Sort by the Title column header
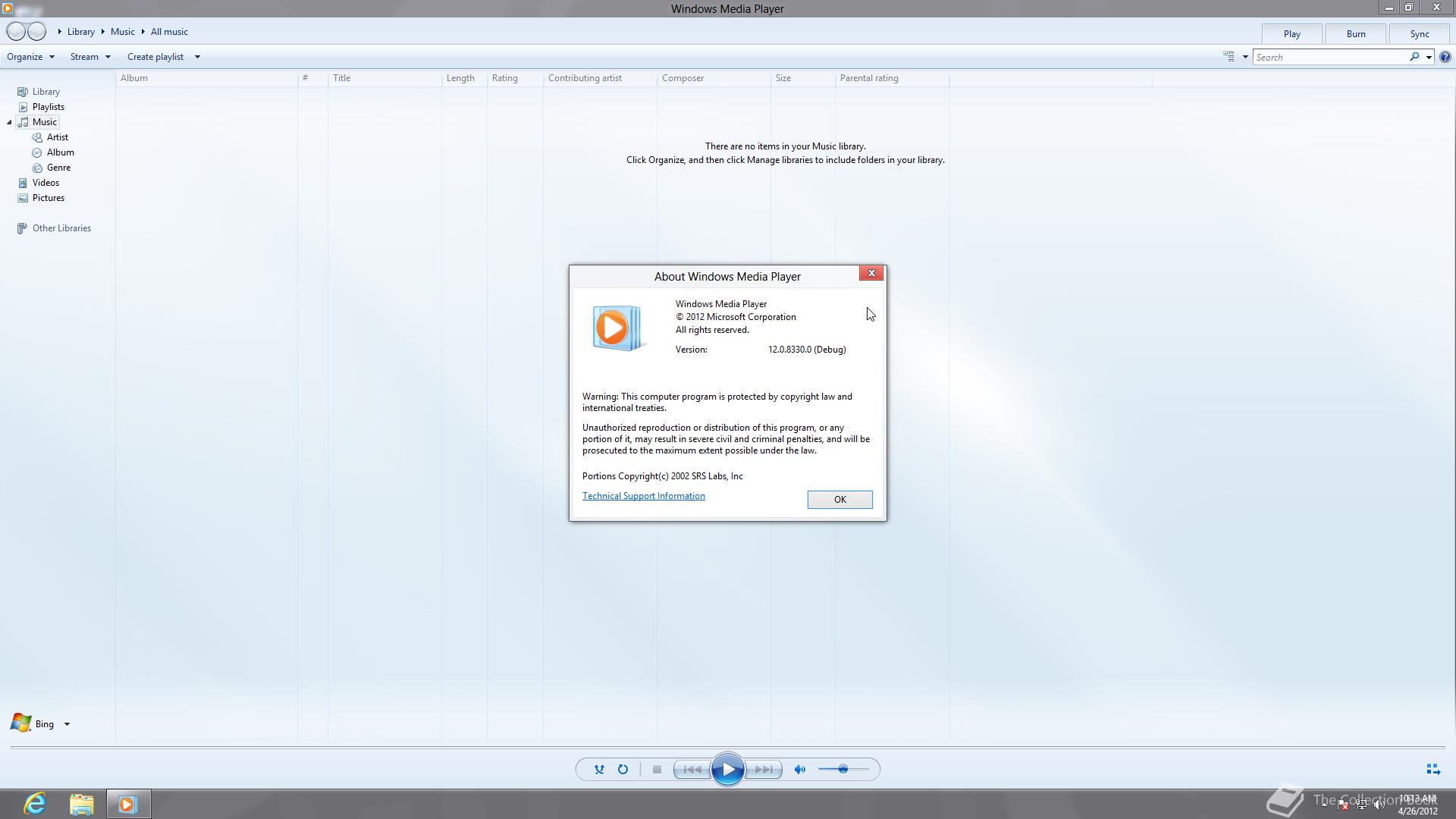Screen dimensions: 1456x819 tap(384, 78)
